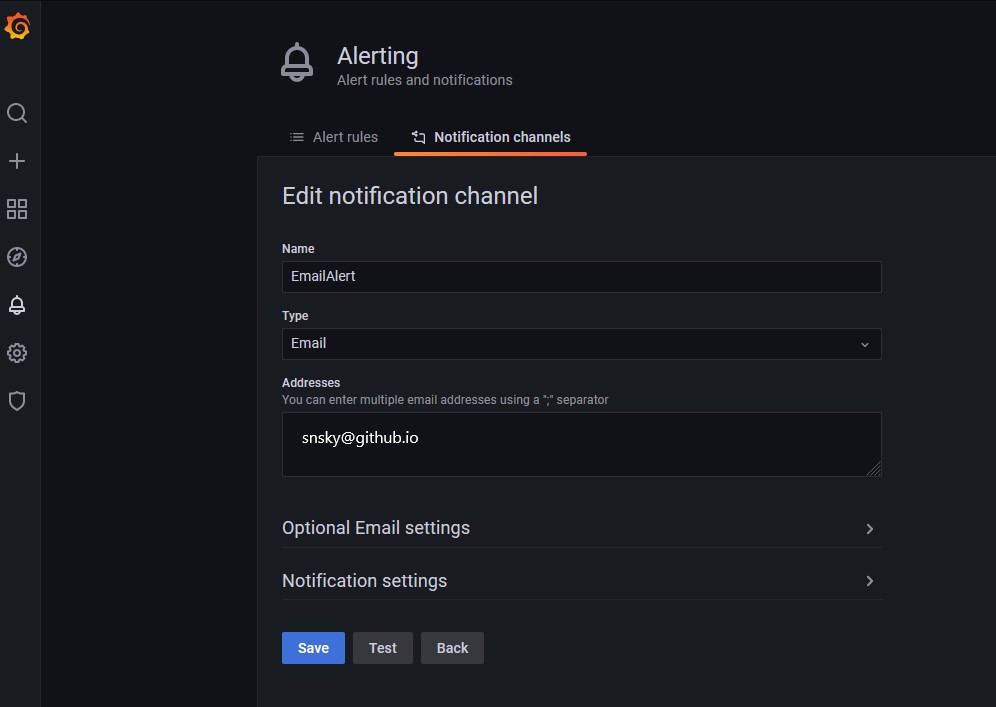Switch to the Alert rules tab
The image size is (996, 707).
tap(334, 137)
